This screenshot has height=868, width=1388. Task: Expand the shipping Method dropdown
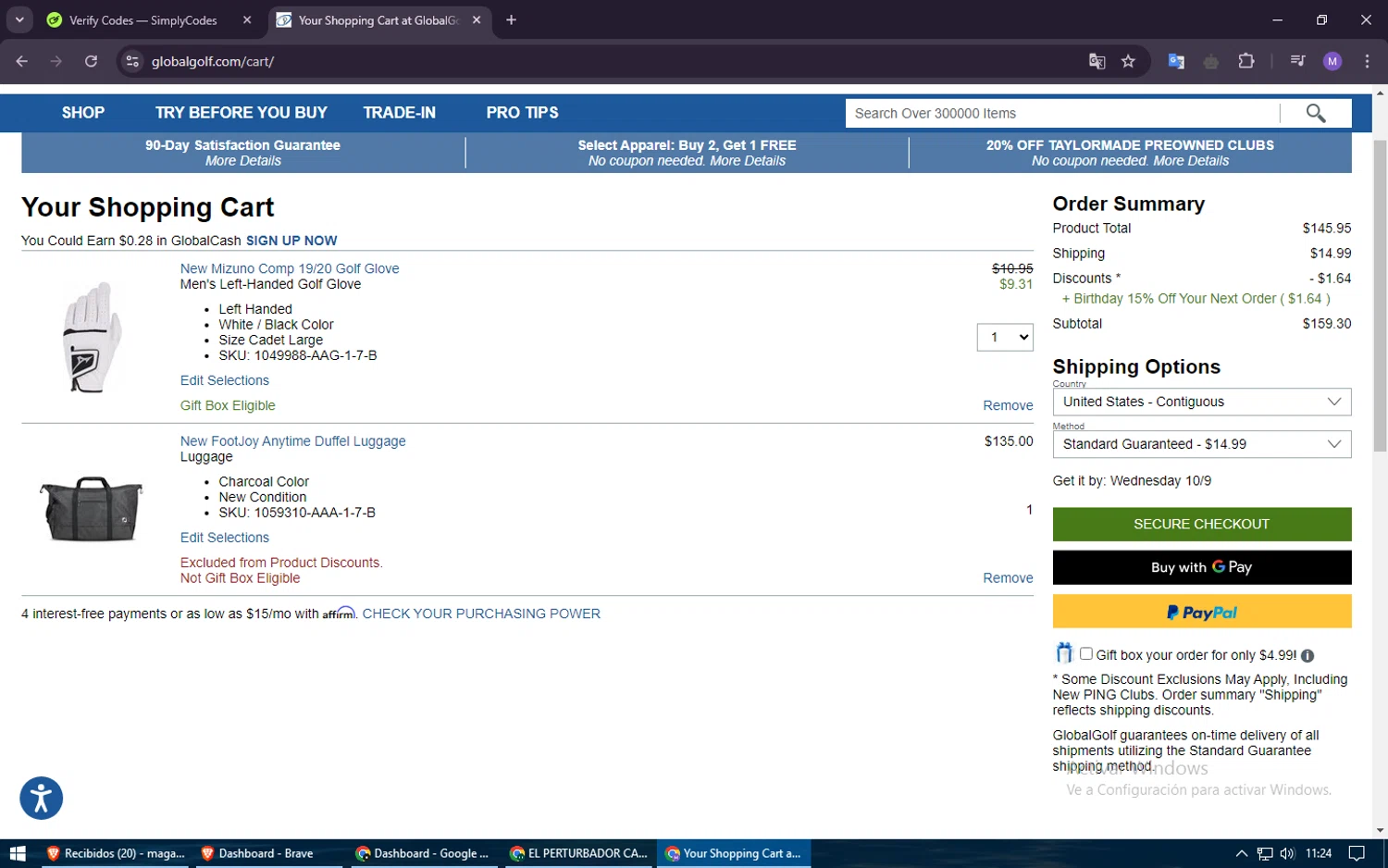(x=1202, y=444)
